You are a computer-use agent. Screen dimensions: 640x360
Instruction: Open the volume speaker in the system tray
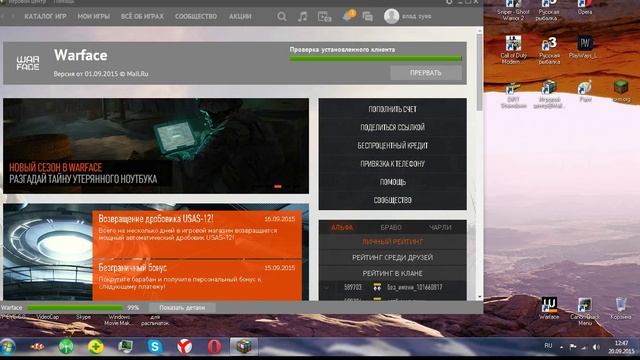[x=596, y=347]
